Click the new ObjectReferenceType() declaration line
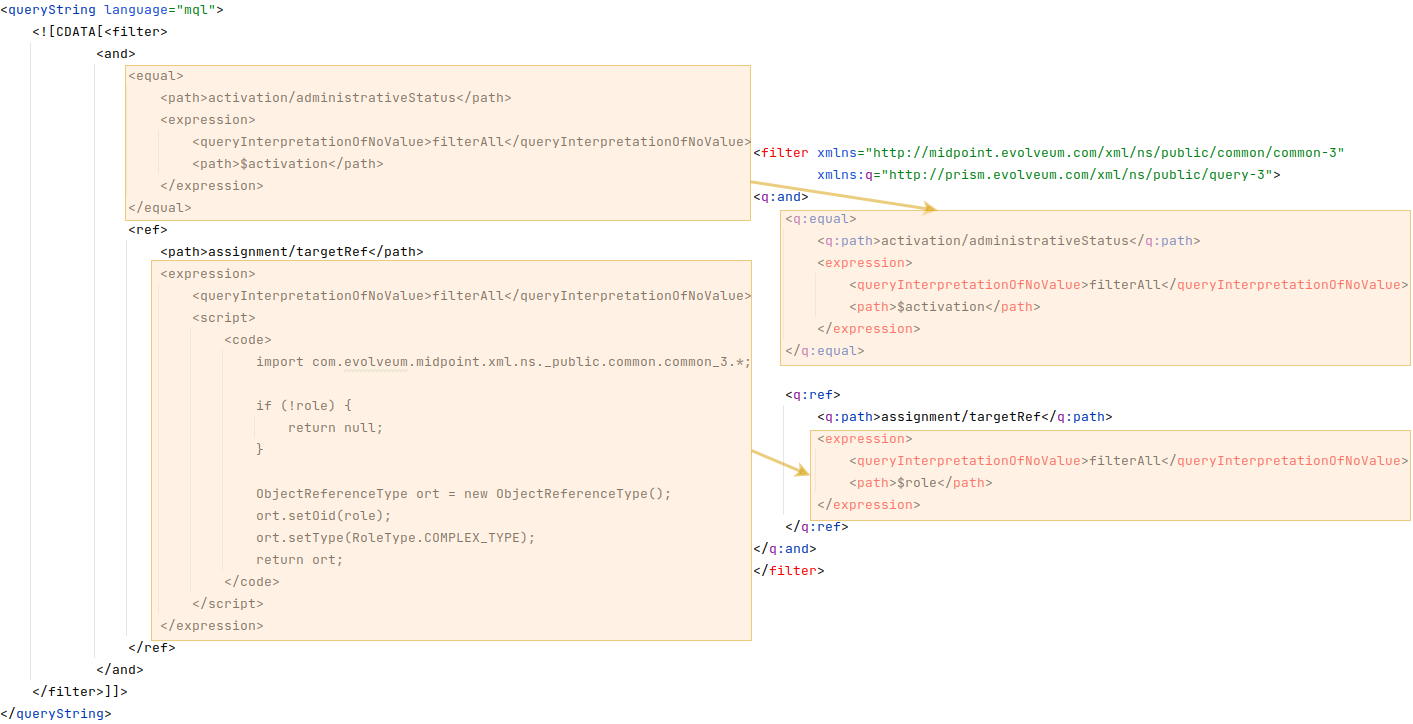 click(463, 494)
